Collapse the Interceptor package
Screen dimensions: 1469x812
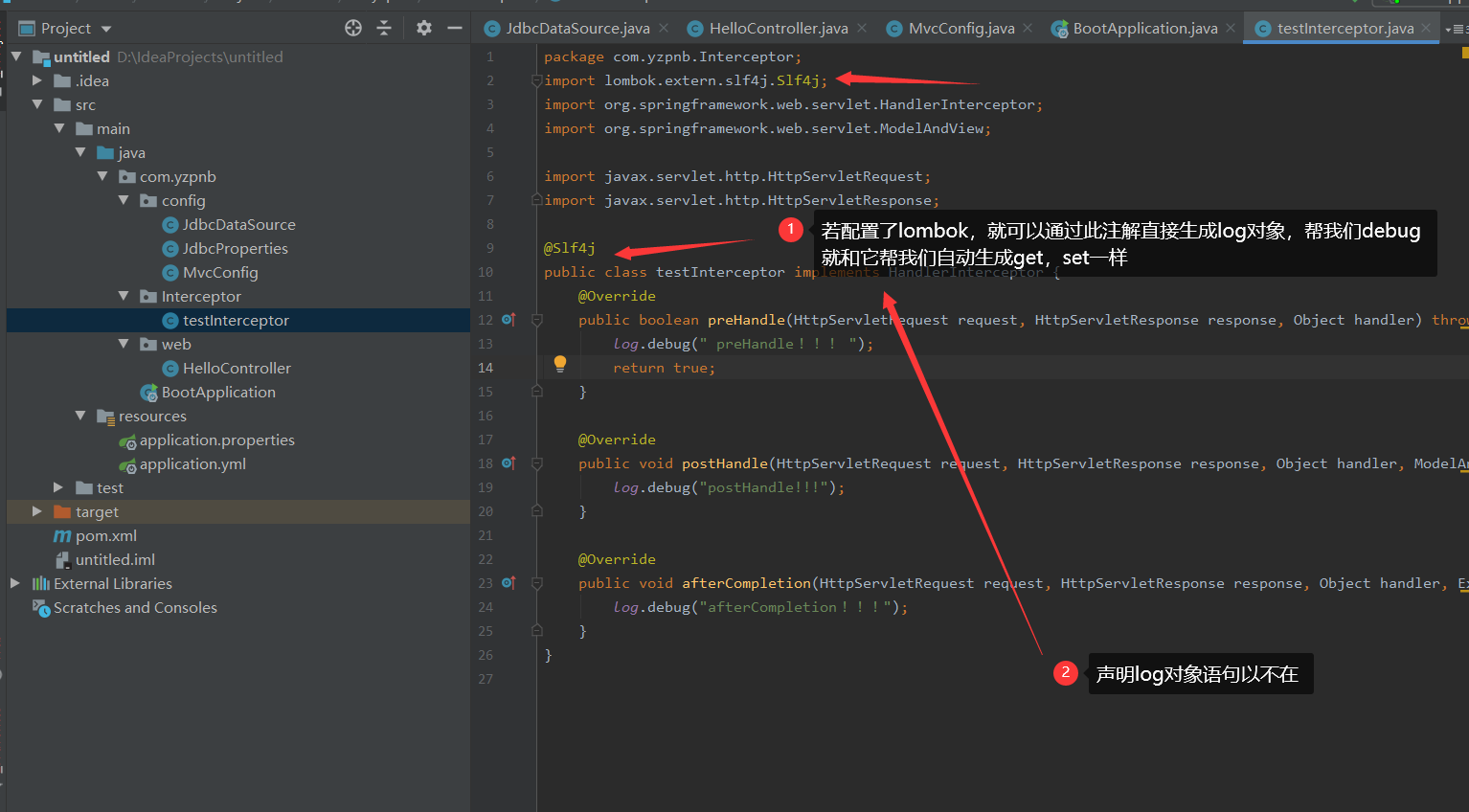click(124, 296)
